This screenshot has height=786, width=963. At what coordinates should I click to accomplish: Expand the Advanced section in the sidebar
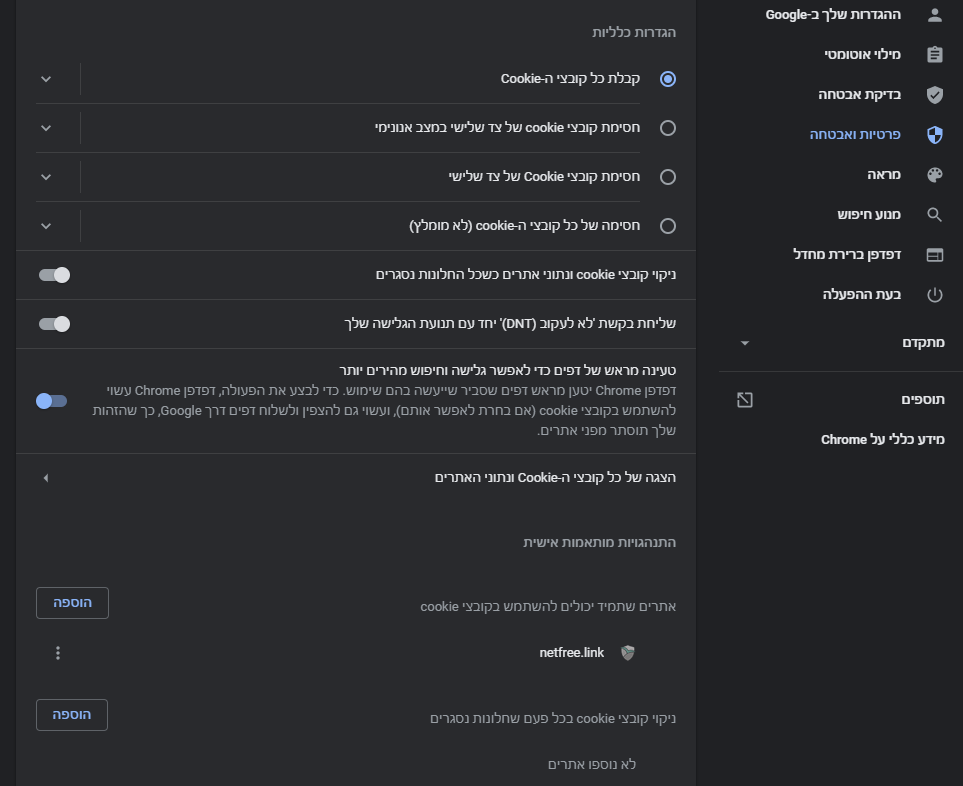(x=744, y=343)
